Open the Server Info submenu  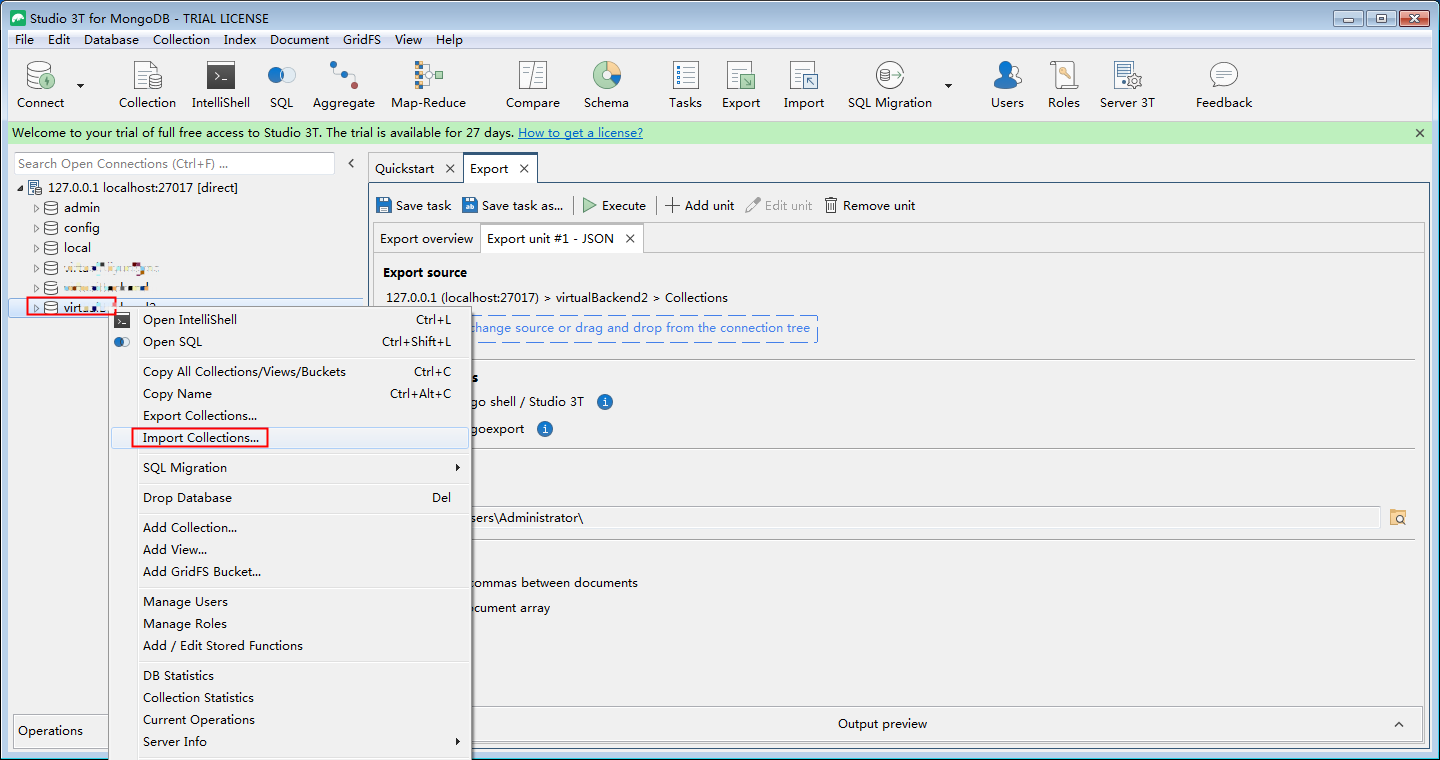290,742
